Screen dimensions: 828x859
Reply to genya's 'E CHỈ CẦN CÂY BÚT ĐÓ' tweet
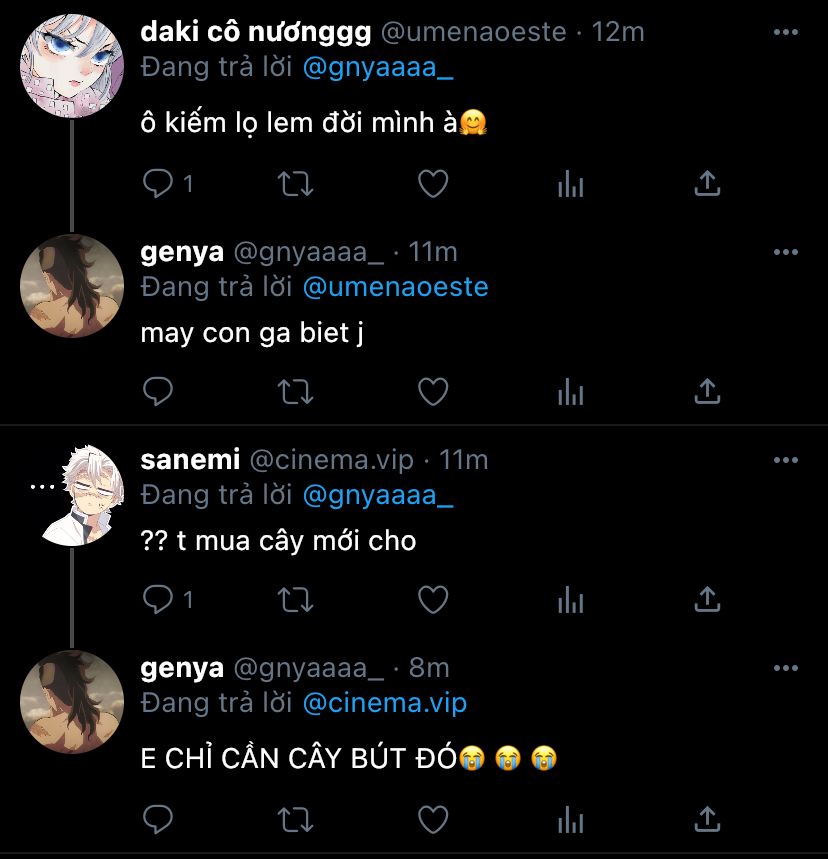click(x=158, y=820)
